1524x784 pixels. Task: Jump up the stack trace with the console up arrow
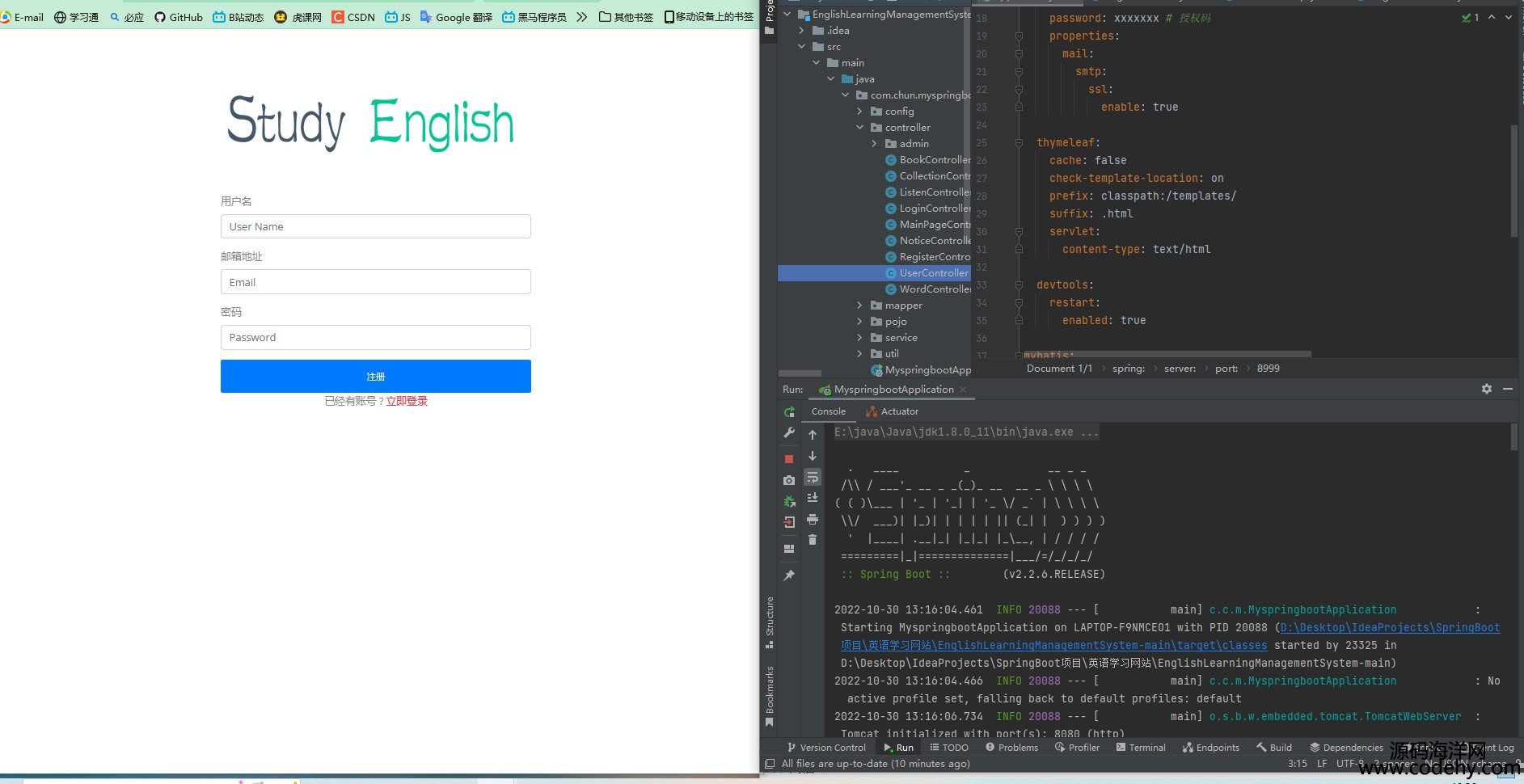(x=813, y=435)
